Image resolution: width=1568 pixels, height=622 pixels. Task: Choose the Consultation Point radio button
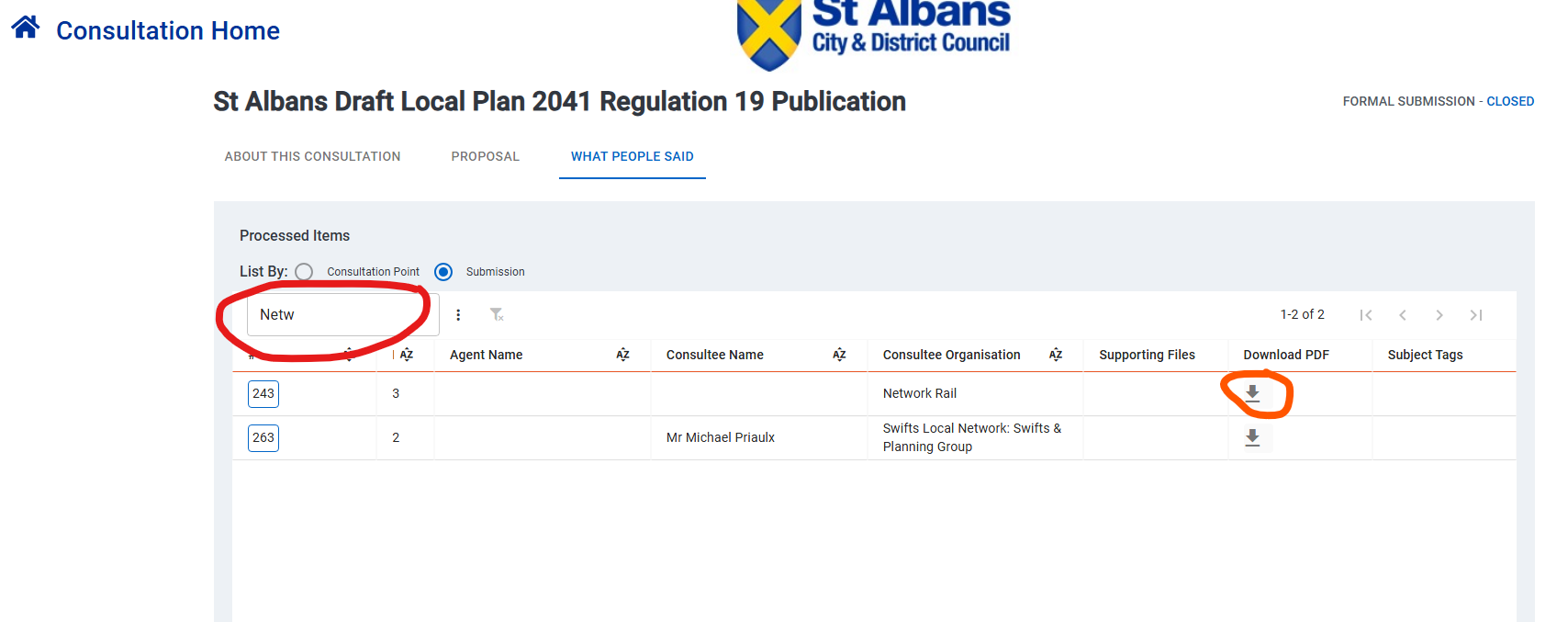point(305,272)
